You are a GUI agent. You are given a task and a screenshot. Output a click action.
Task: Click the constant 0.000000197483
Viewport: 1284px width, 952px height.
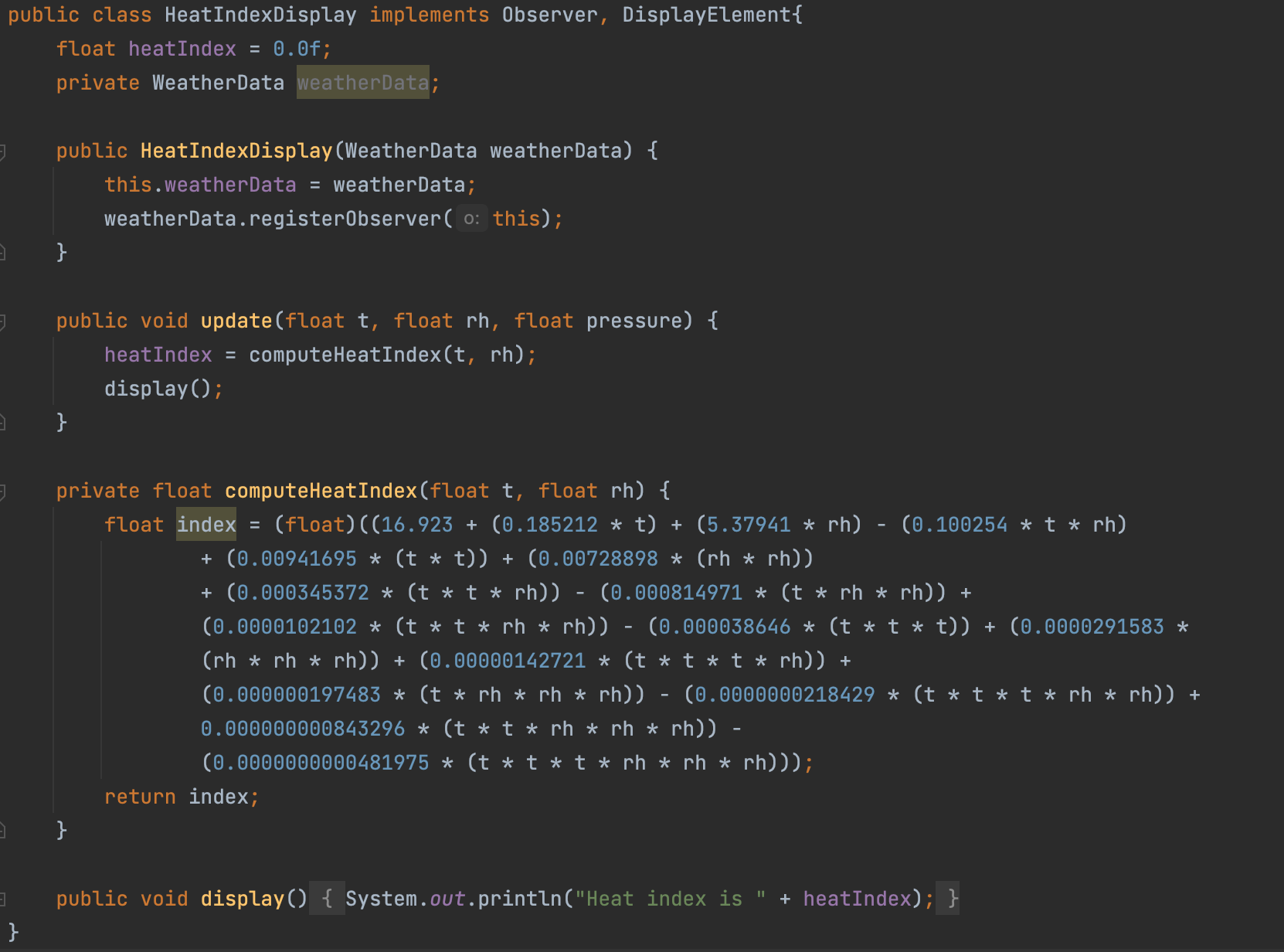click(x=297, y=695)
